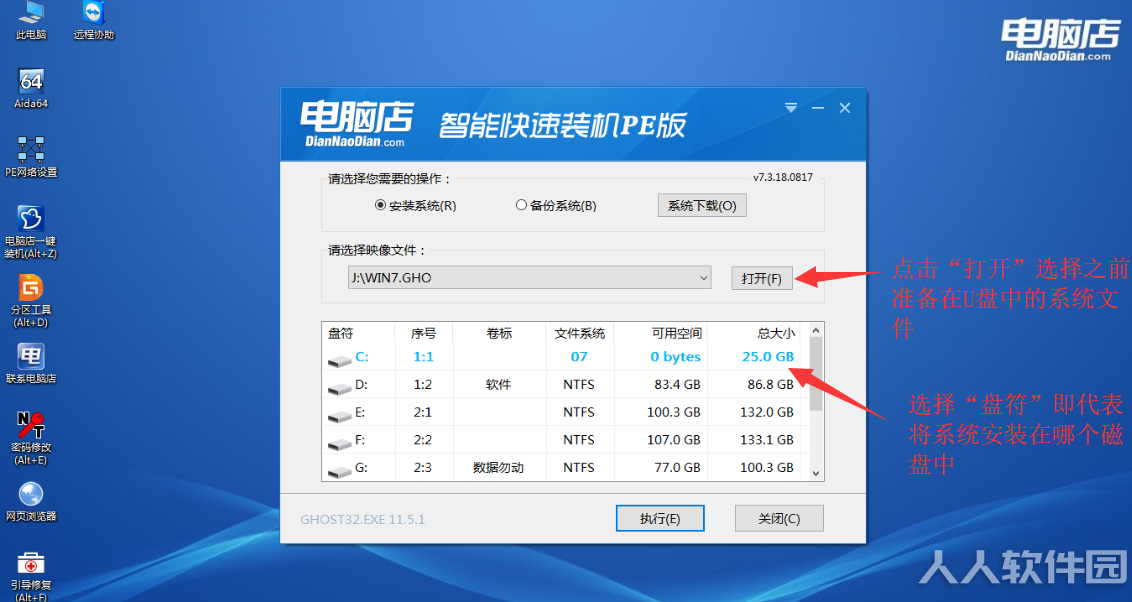Screen dimensions: 1132x602
Task: Click the 打开(F) button
Action: pyautogui.click(x=762, y=278)
